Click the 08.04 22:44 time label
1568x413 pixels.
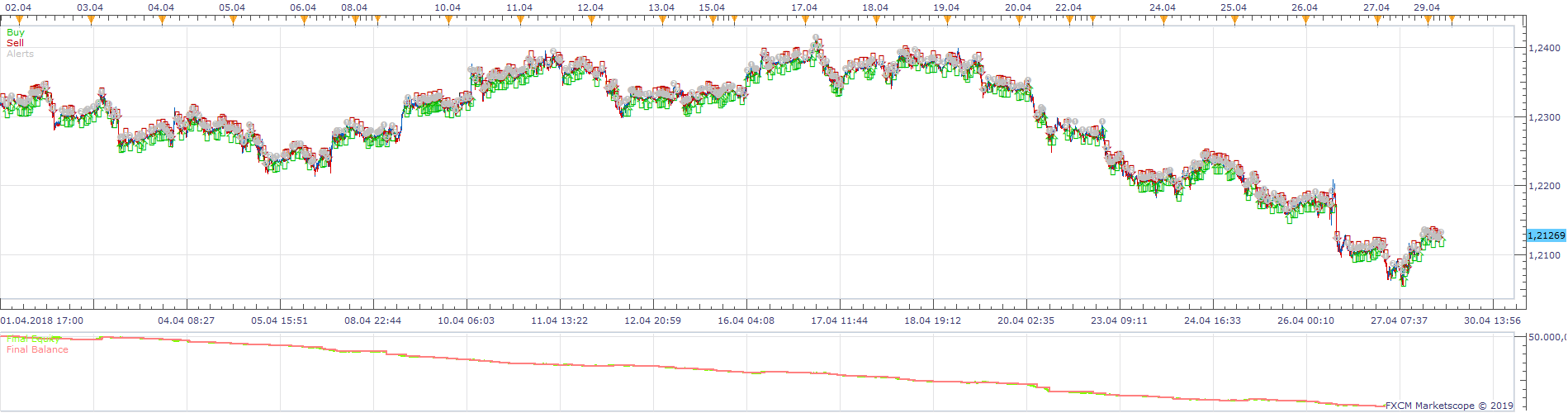[373, 320]
